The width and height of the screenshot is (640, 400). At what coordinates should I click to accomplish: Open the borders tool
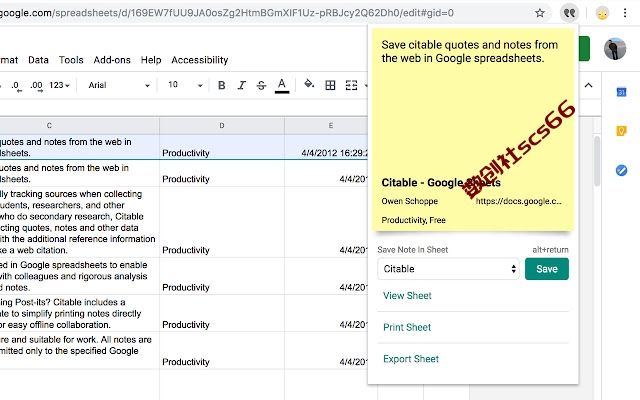click(330, 85)
